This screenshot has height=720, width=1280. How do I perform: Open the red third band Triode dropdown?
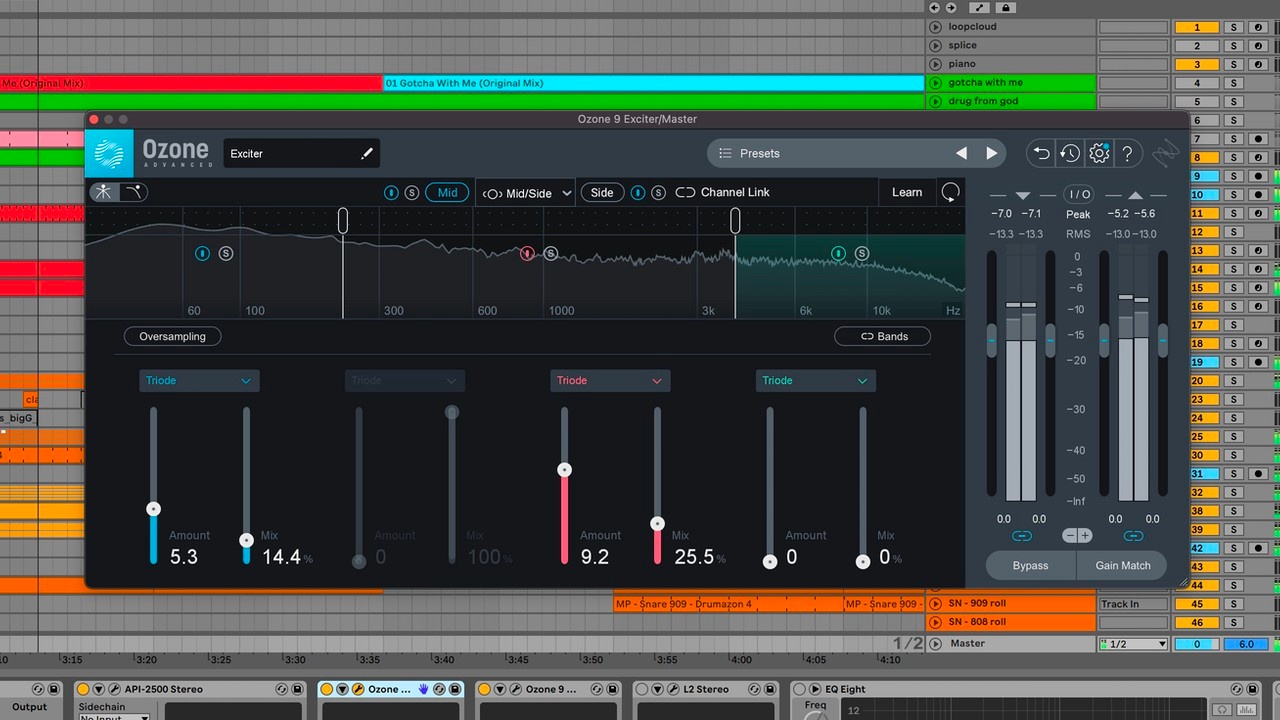[610, 380]
